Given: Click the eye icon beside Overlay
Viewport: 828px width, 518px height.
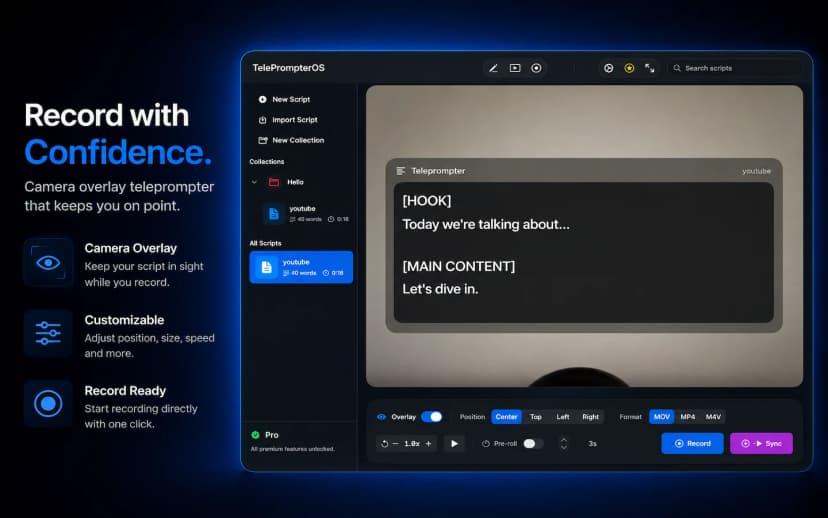Looking at the screenshot, I should pyautogui.click(x=382, y=417).
